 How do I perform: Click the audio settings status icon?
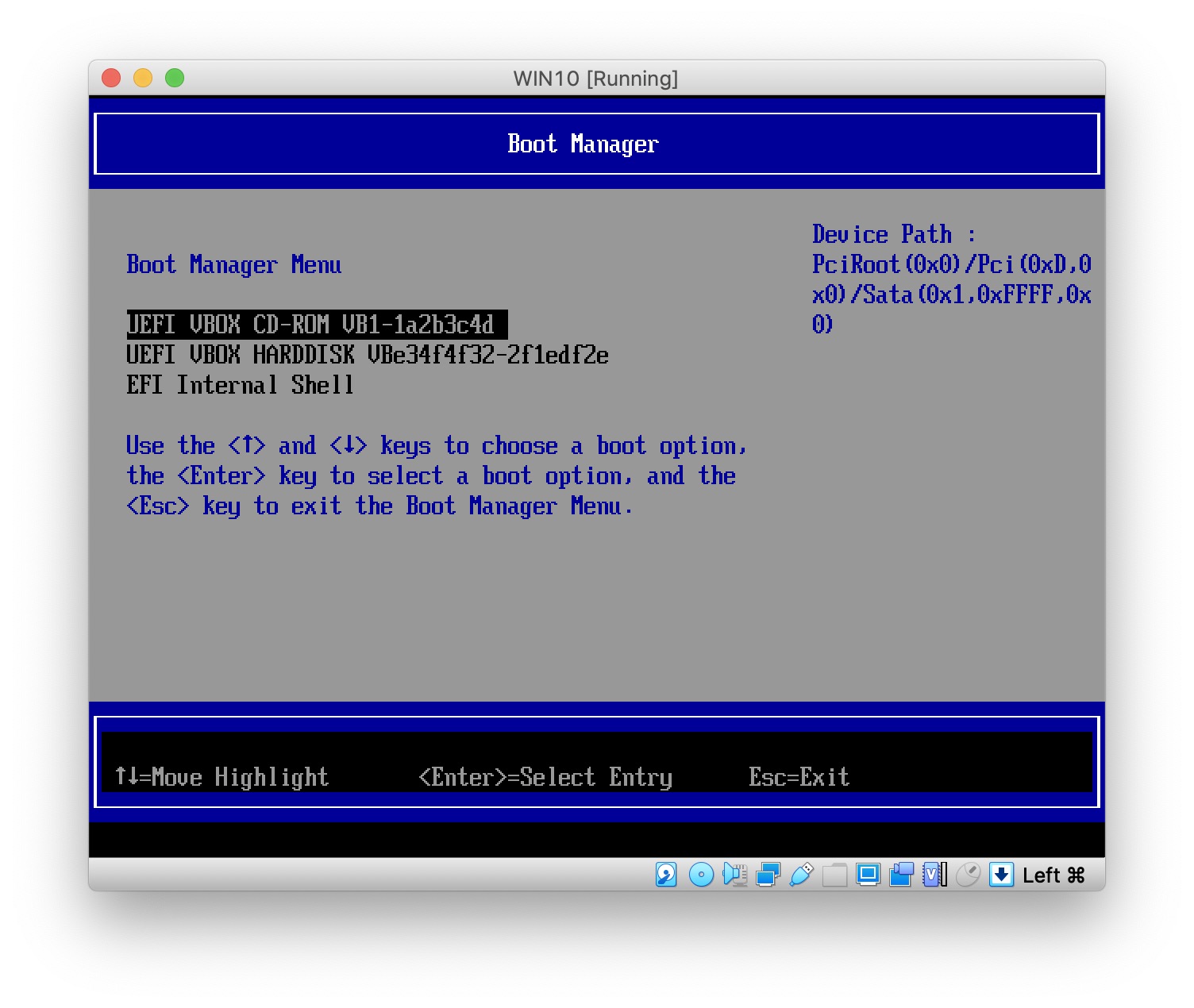point(735,875)
